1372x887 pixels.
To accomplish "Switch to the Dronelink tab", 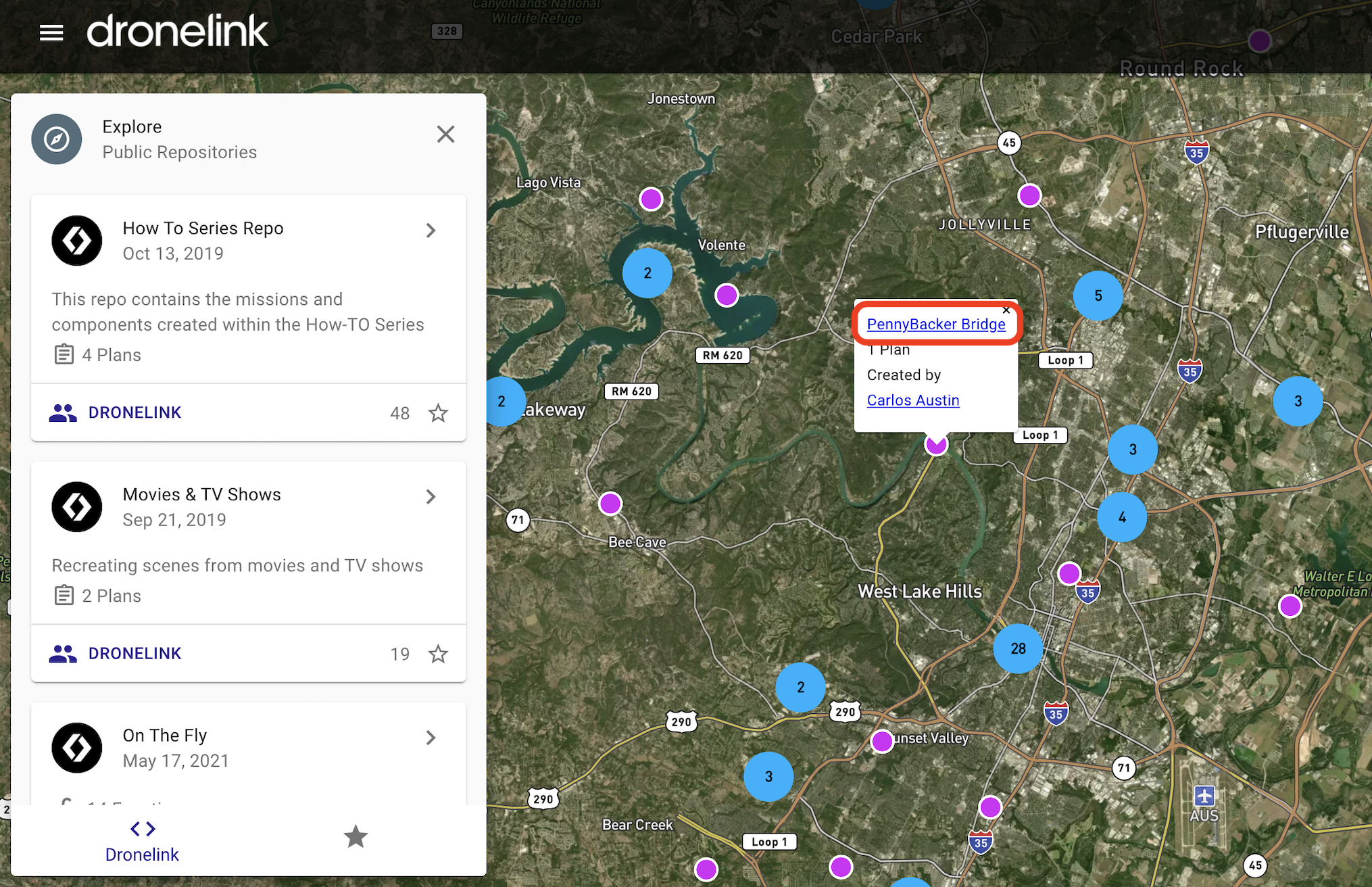I will [x=142, y=841].
